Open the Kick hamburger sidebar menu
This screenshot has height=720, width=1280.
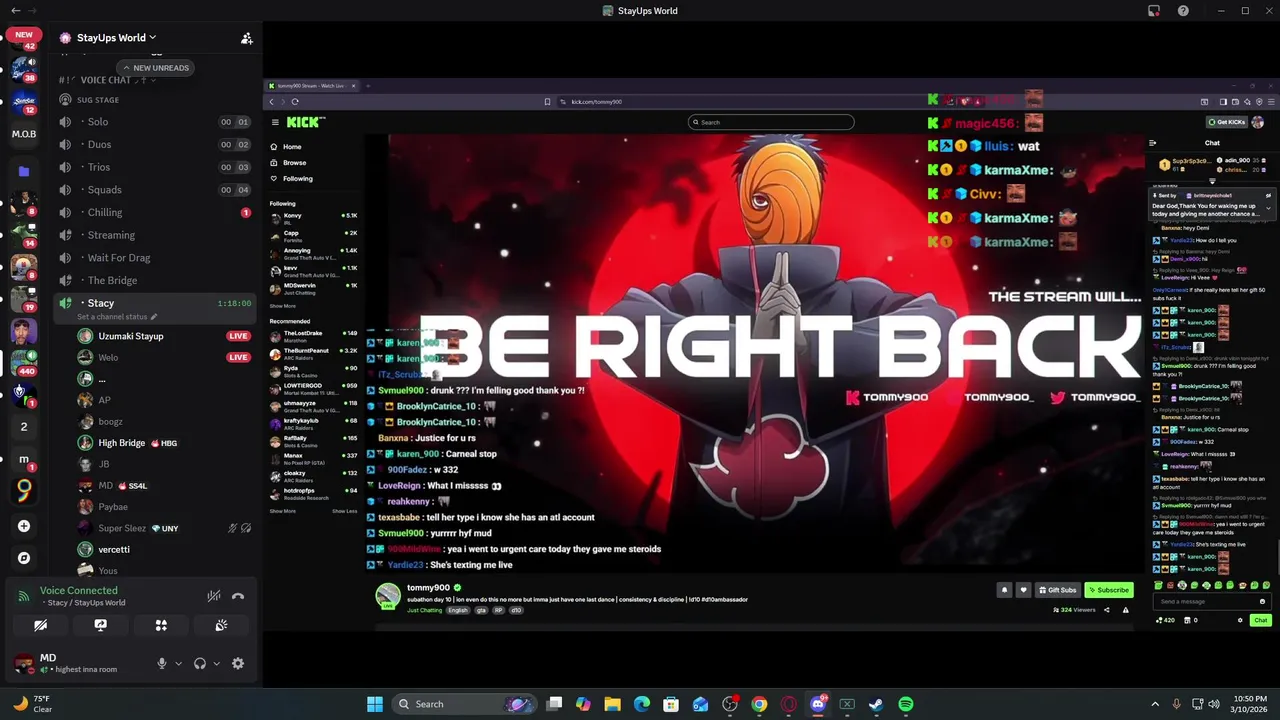click(x=275, y=122)
